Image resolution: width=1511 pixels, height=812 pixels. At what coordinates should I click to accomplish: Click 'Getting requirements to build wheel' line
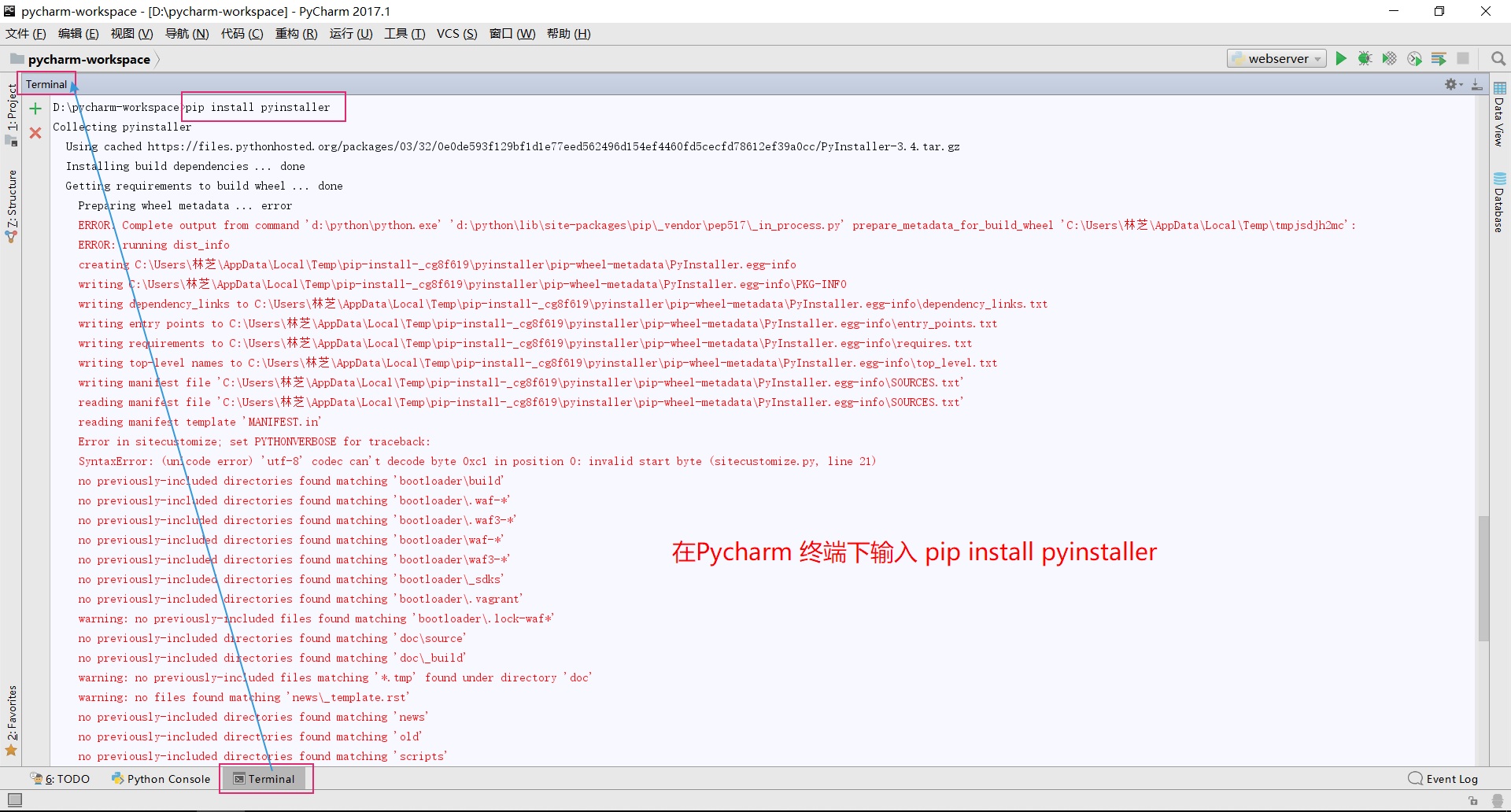204,186
